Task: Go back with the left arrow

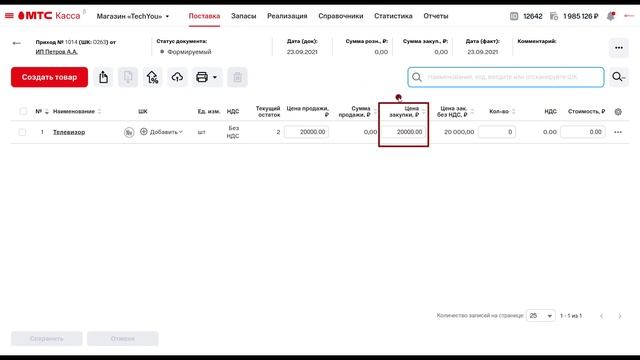Action: [x=16, y=43]
